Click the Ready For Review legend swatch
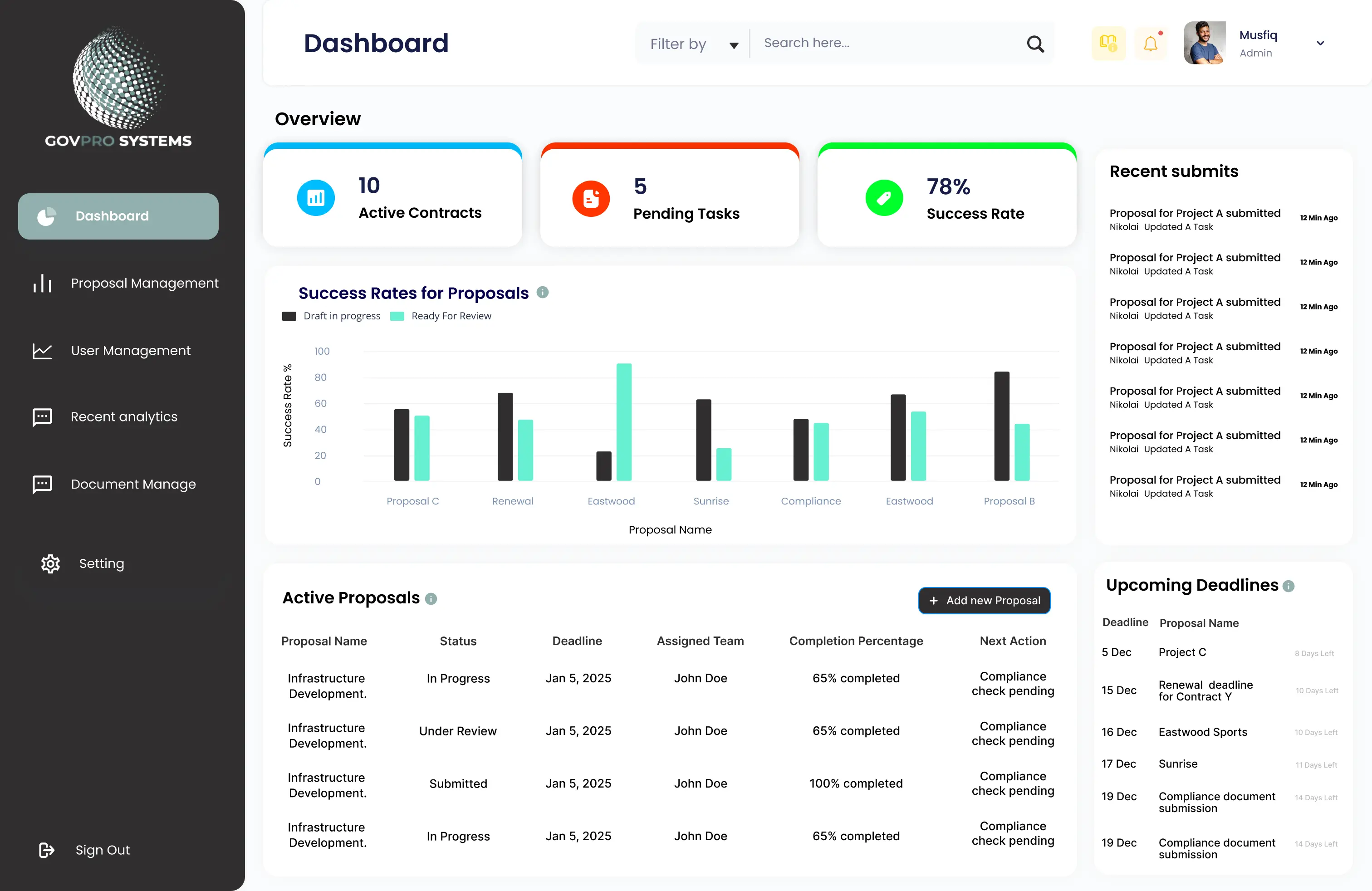This screenshot has width=1372, height=891. click(397, 316)
